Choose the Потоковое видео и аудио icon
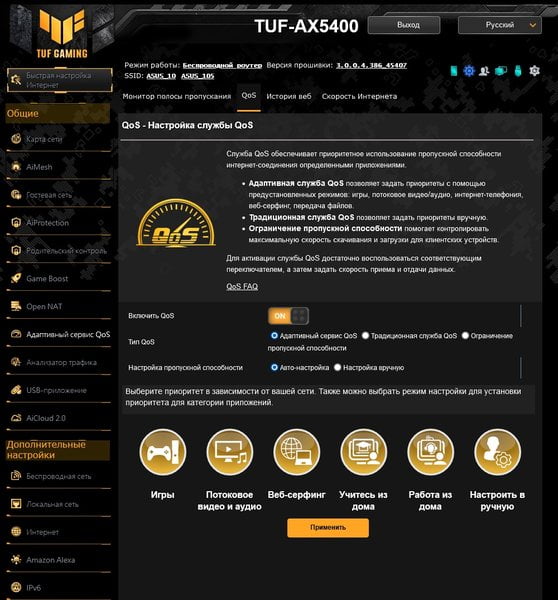The height and width of the screenshot is (600, 558). click(x=230, y=452)
